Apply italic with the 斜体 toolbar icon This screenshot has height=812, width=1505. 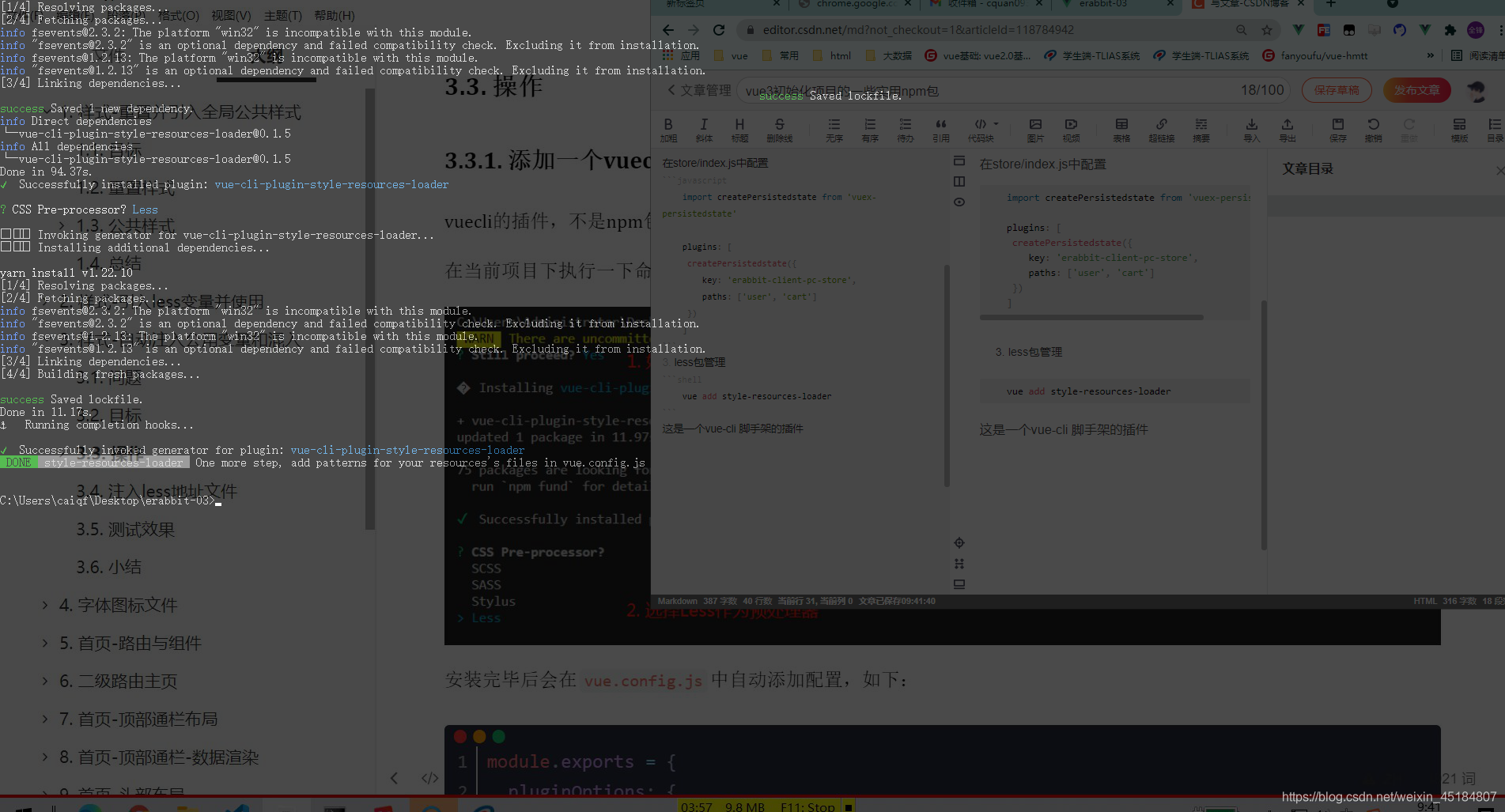704,130
